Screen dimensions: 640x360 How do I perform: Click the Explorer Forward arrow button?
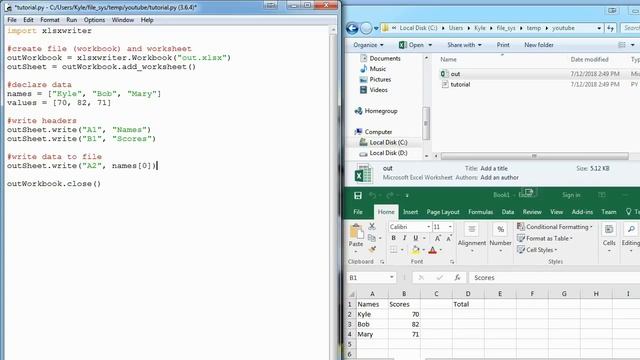(x=367, y=28)
